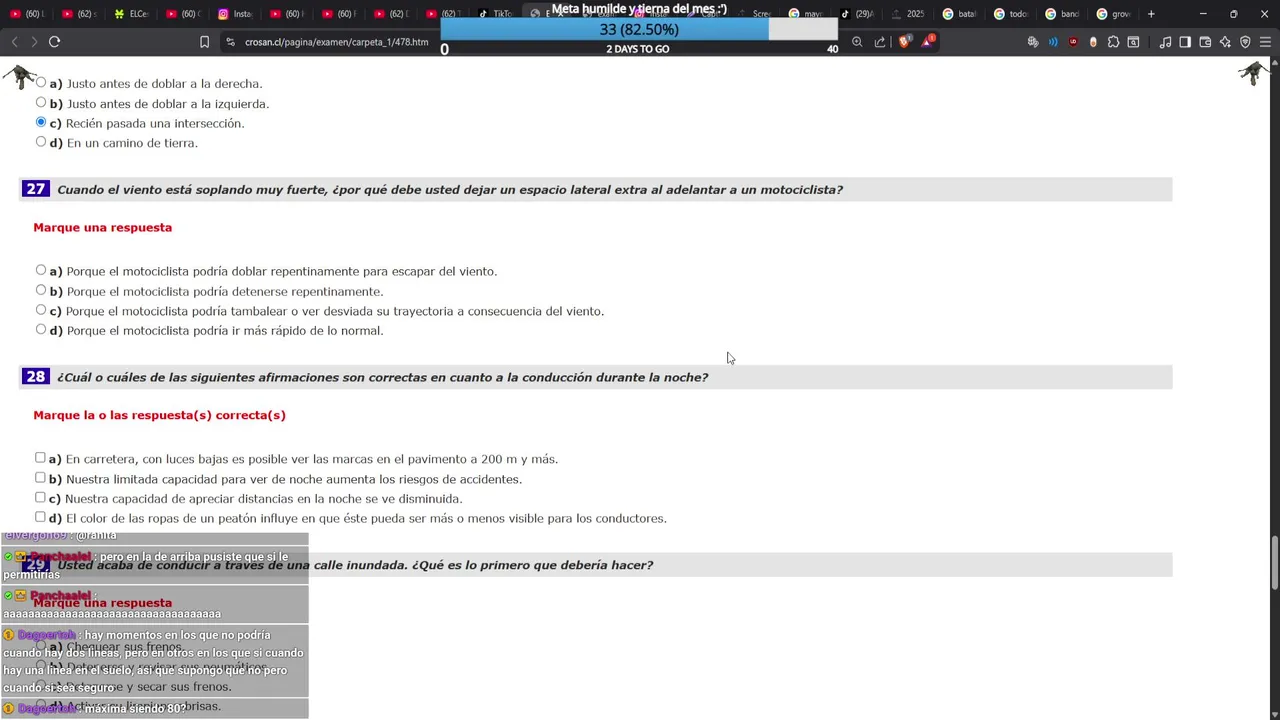Switch to the '2025' browser tab
Viewport: 1280px width, 720px height.
coord(908,14)
